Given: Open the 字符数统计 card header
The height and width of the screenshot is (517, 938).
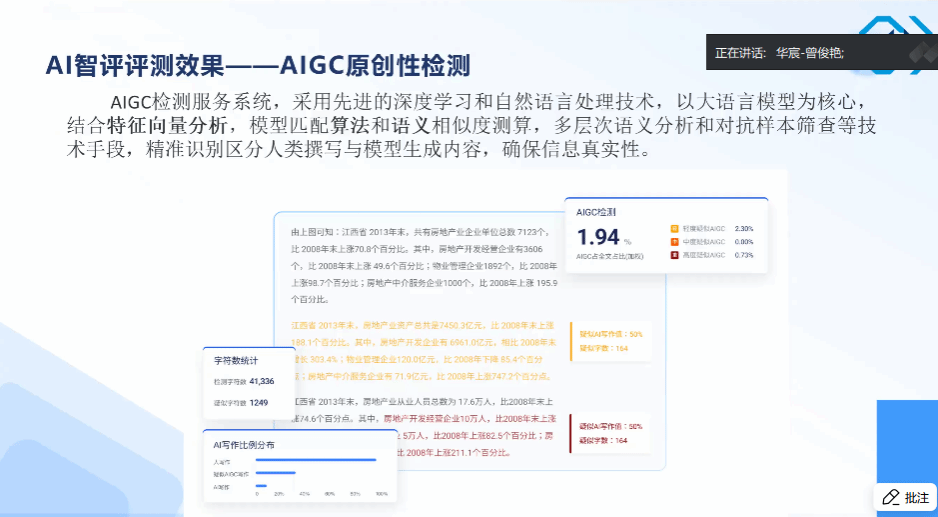Looking at the screenshot, I should click(x=236, y=361).
